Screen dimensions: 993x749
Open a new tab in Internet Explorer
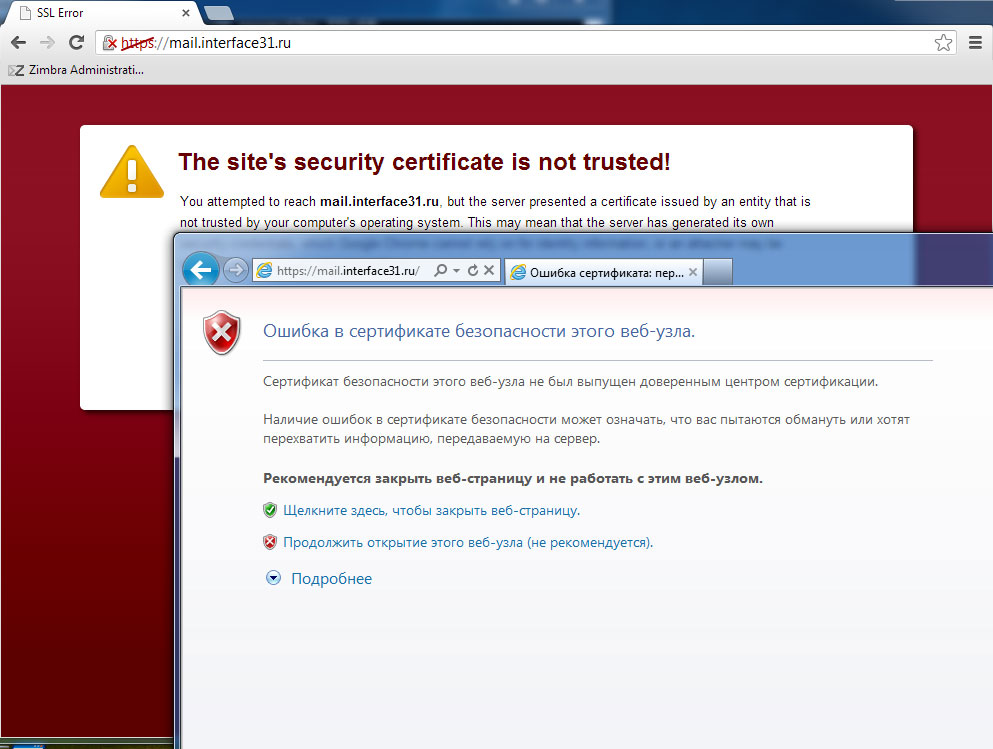[x=718, y=272]
